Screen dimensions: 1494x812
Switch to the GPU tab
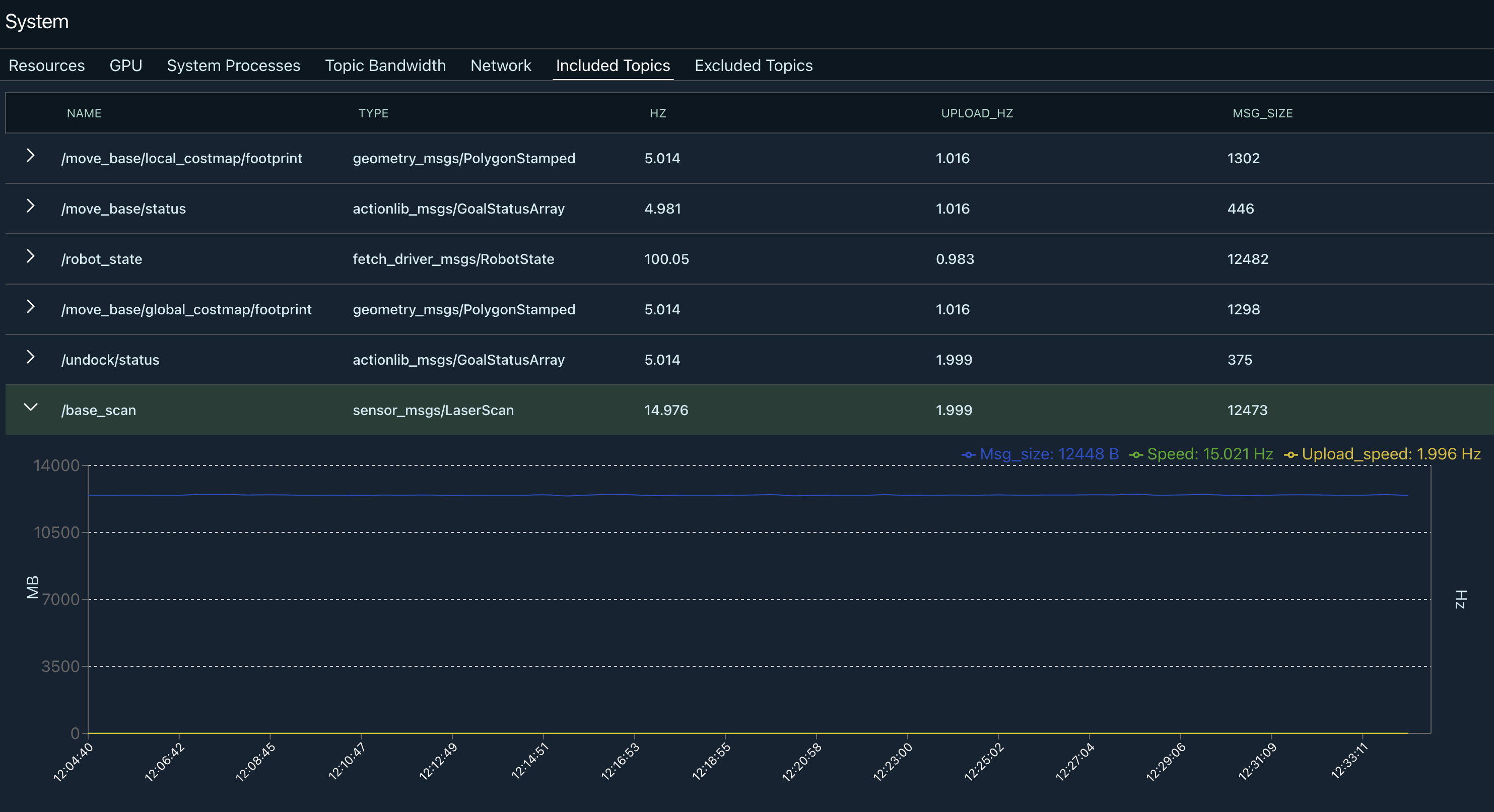coord(125,65)
